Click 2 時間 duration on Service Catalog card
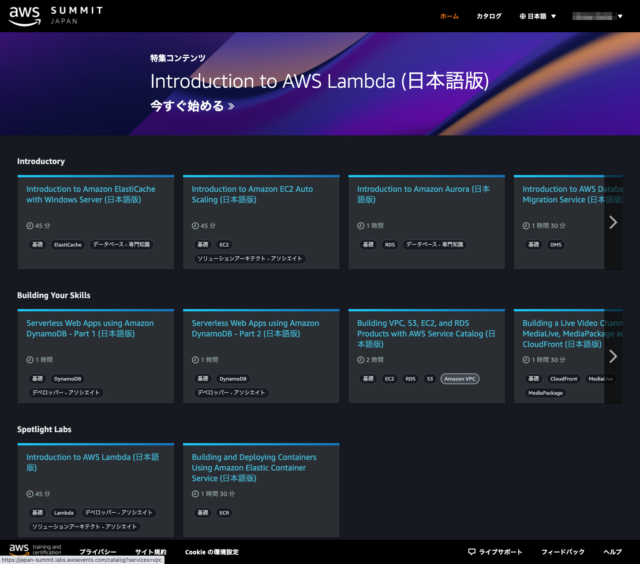This screenshot has width=640, height=564. click(370, 360)
